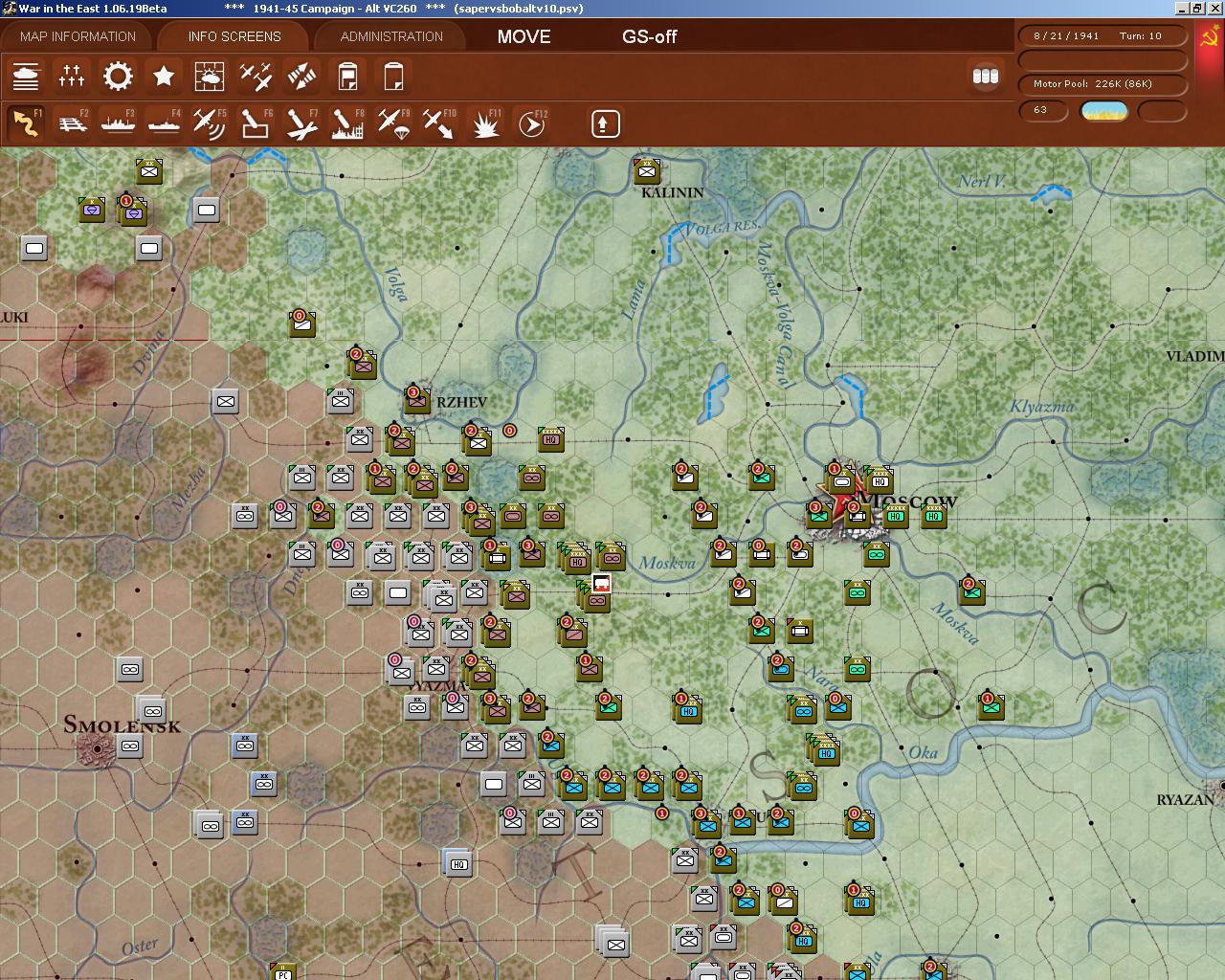This screenshot has height=980, width=1225.
Task: Open the weather map icon
Action: point(210,76)
